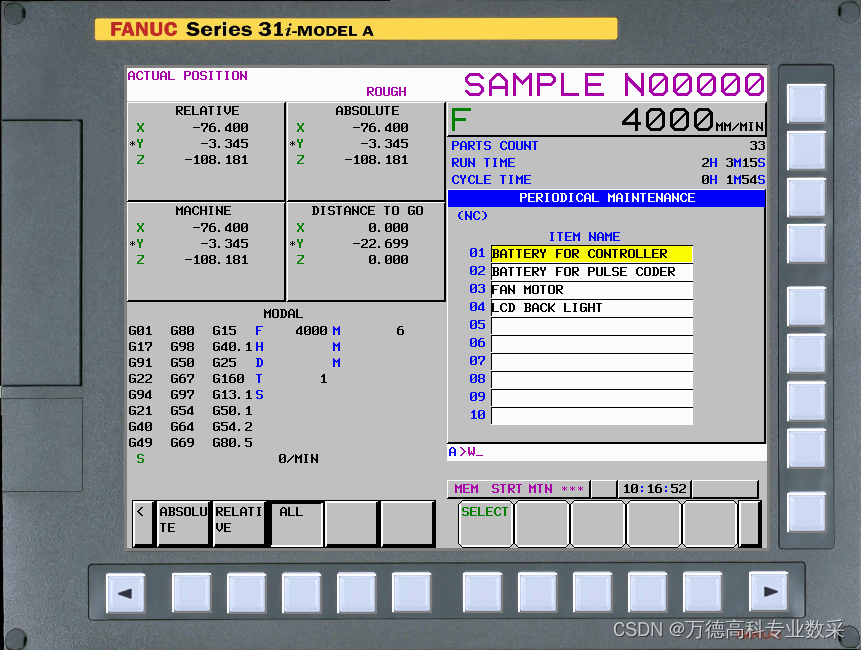Click the PERIODICAL MAINTENANCE title bar
The width and height of the screenshot is (861, 650).
(x=606, y=198)
